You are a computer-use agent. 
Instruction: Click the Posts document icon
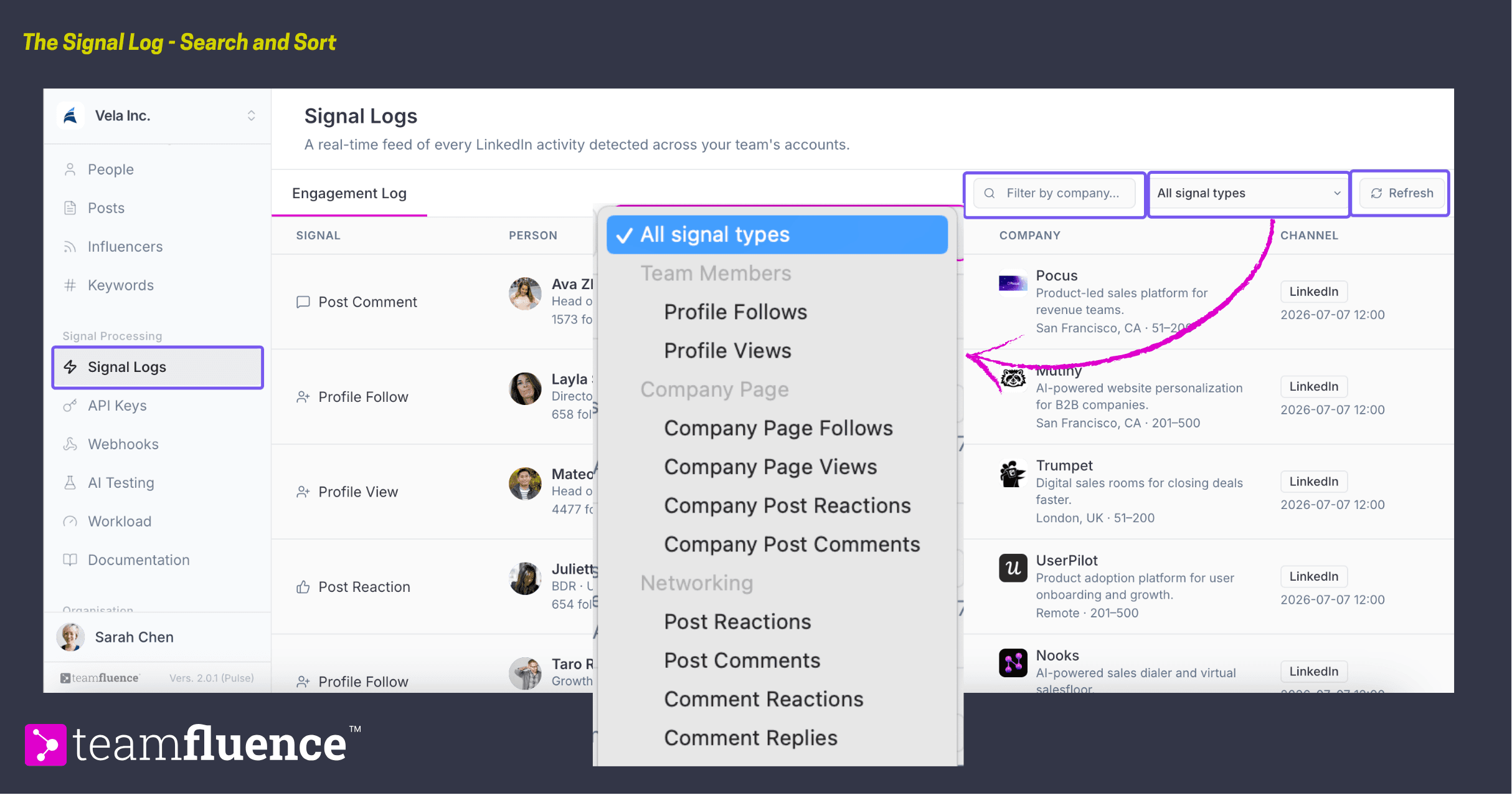(x=70, y=208)
